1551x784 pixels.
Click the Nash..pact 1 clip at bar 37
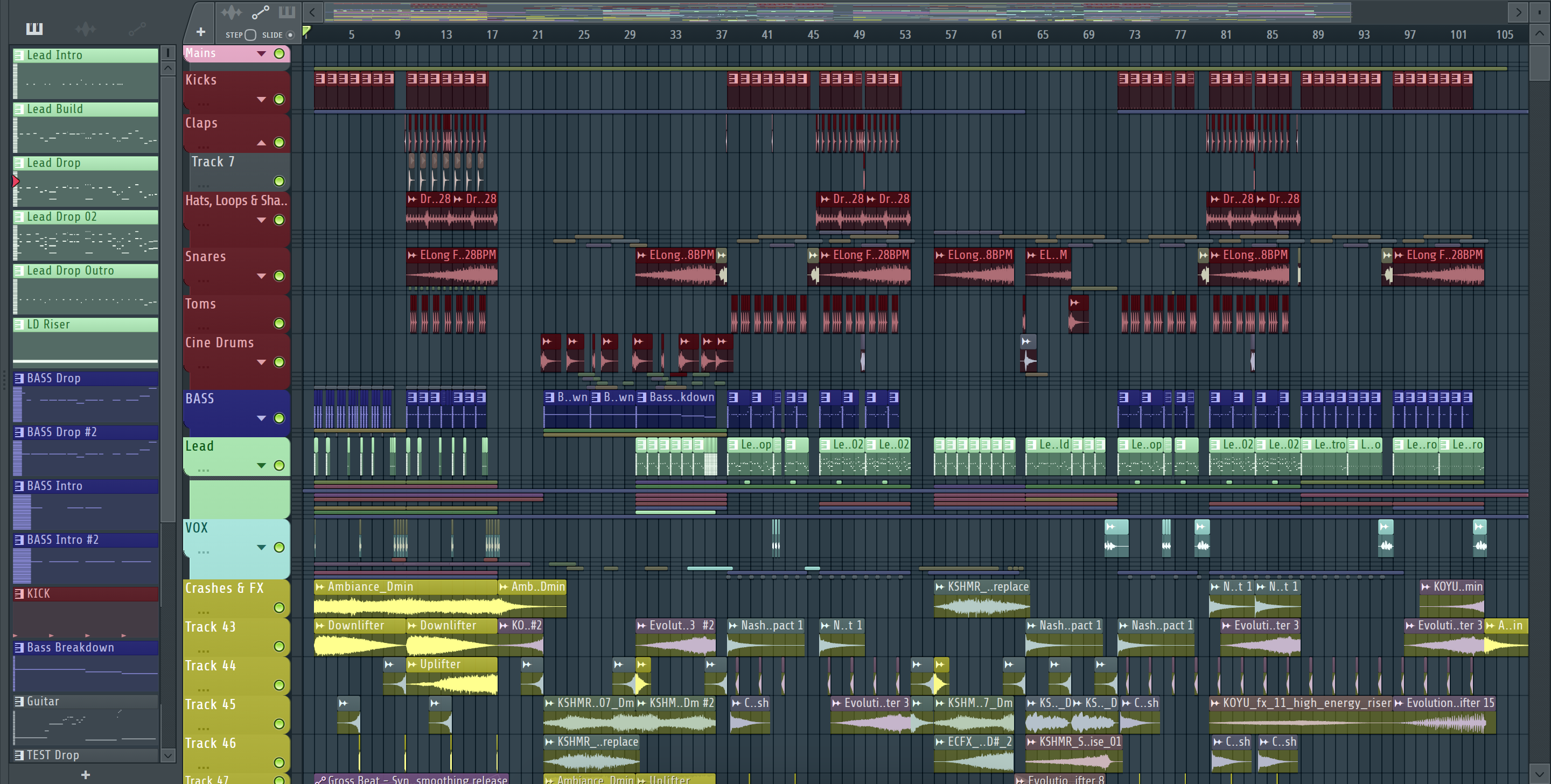point(765,637)
